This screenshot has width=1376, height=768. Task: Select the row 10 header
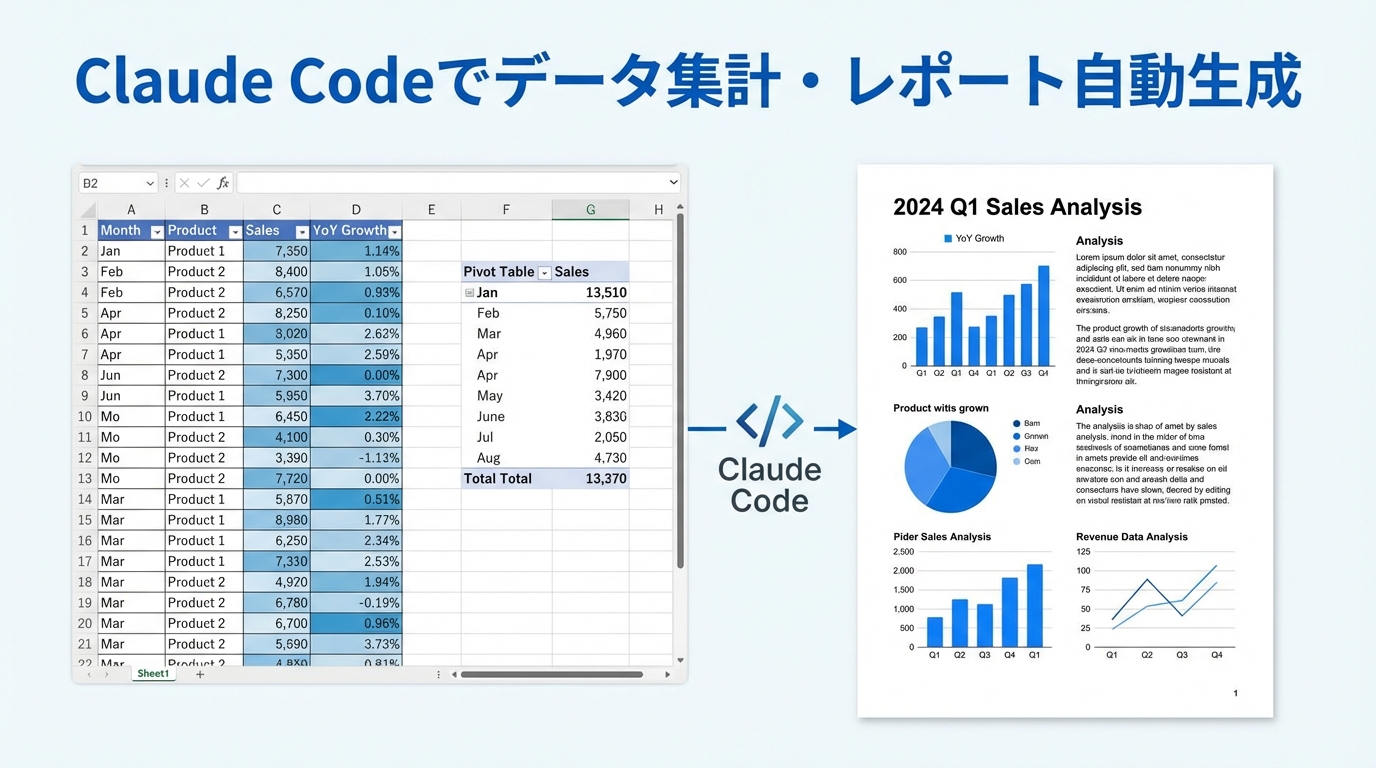(x=85, y=416)
